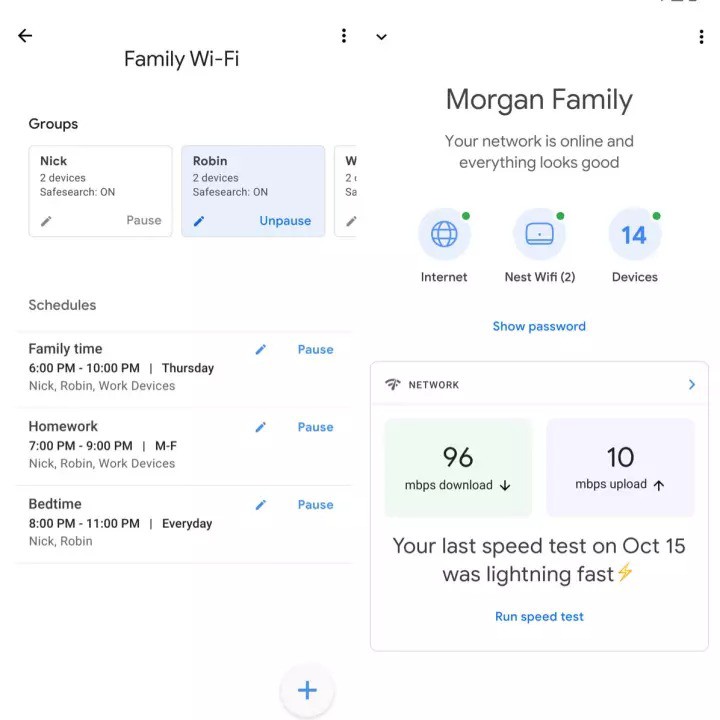Add a new schedule with plus button
The height and width of the screenshot is (720, 720).
click(307, 690)
